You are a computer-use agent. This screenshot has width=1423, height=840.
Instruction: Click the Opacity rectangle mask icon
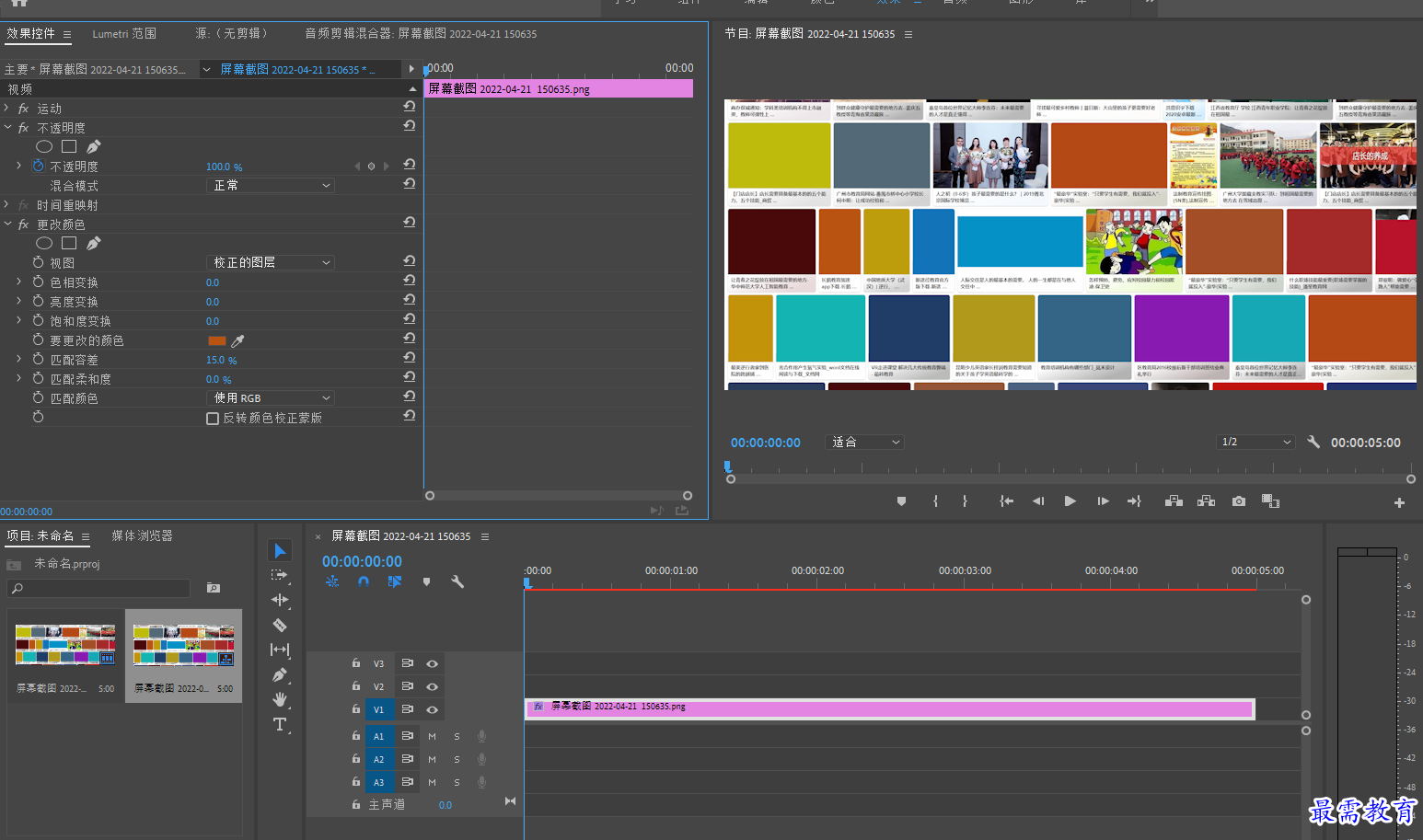pos(69,146)
